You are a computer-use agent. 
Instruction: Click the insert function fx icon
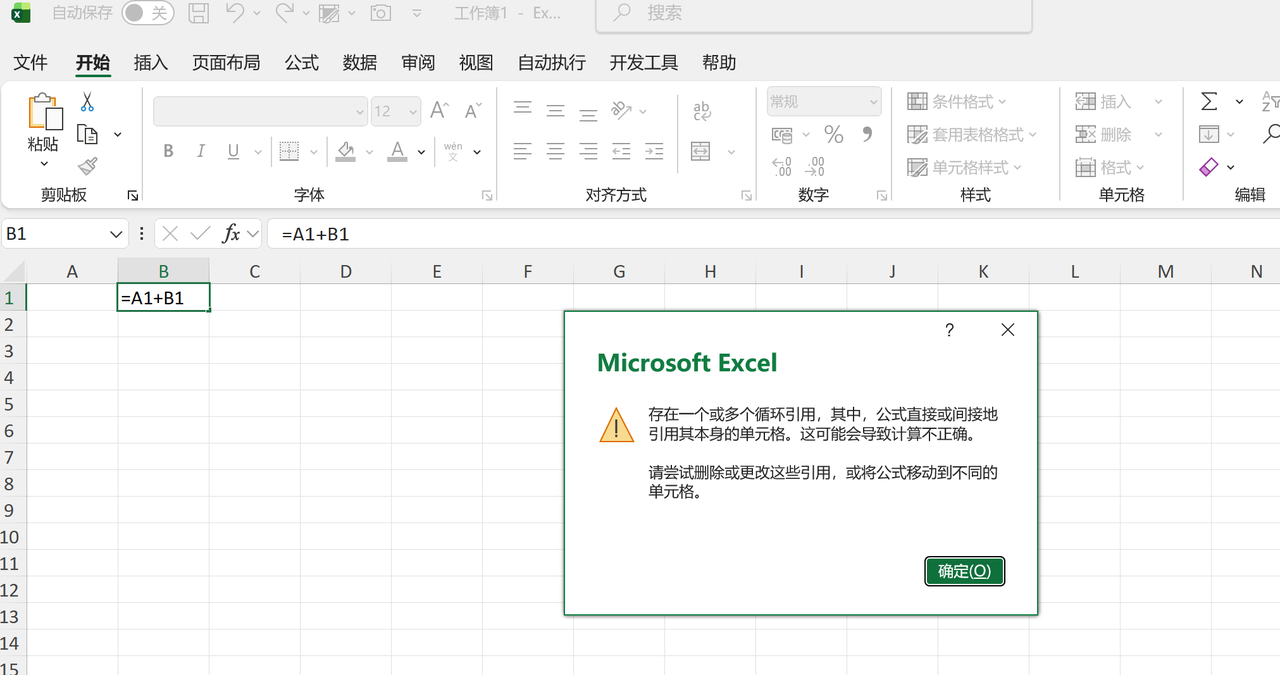click(231, 234)
